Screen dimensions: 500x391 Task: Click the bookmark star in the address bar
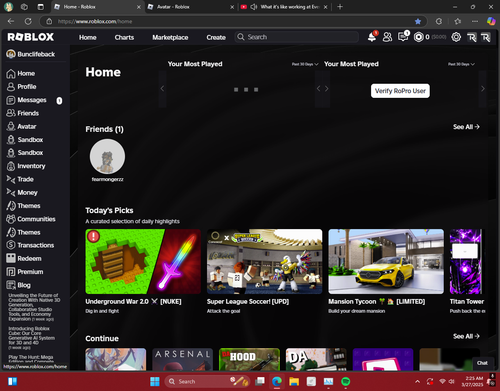(418, 21)
